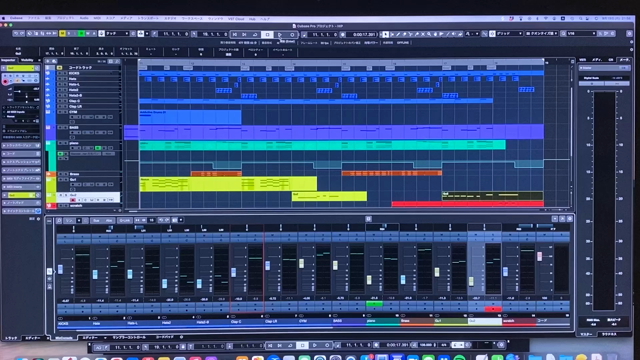Click the Undo arrow in toolbar
Screen dimensions: 640x360
pos(16,33)
